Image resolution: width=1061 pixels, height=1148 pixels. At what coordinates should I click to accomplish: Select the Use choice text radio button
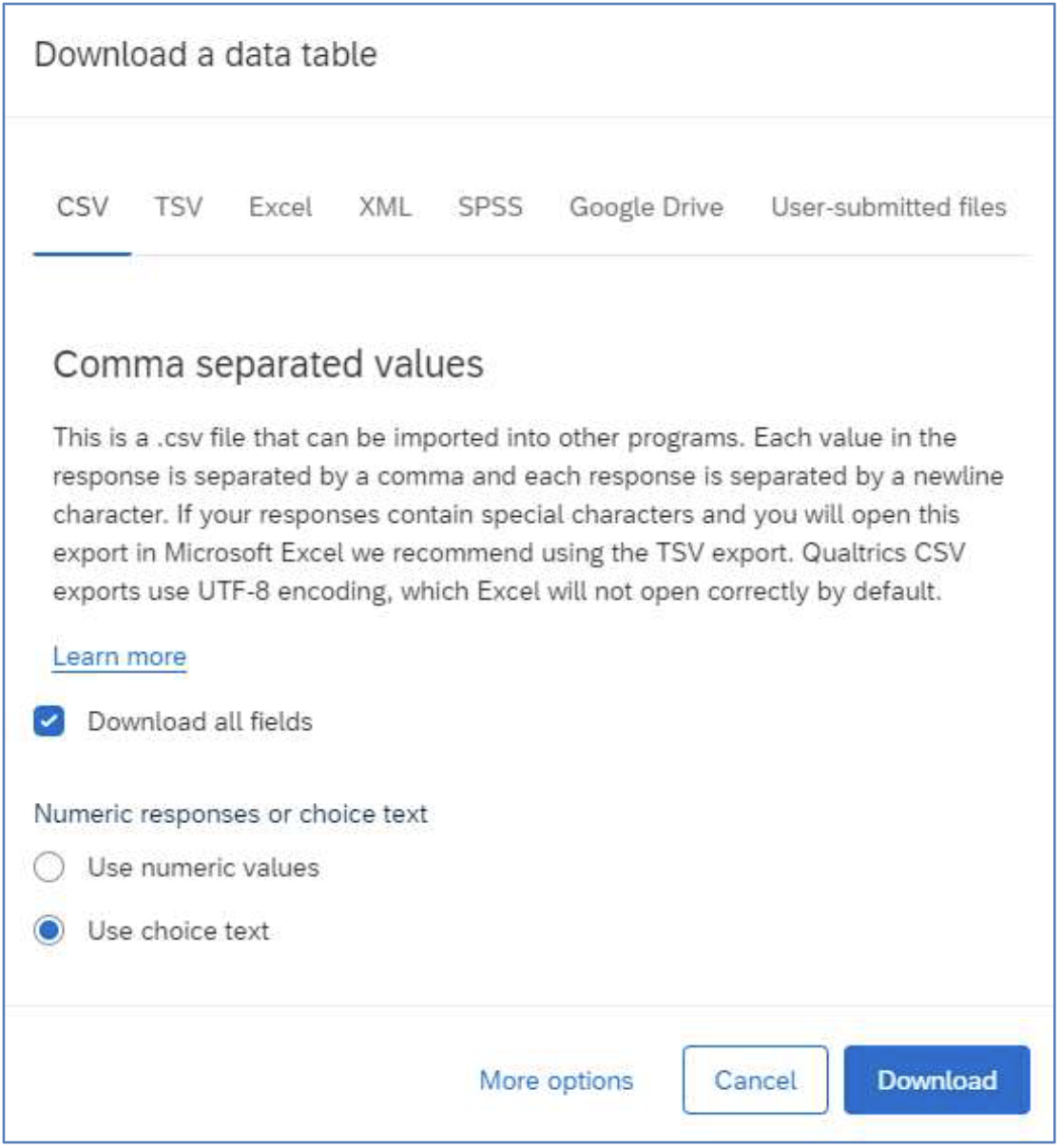point(48,930)
